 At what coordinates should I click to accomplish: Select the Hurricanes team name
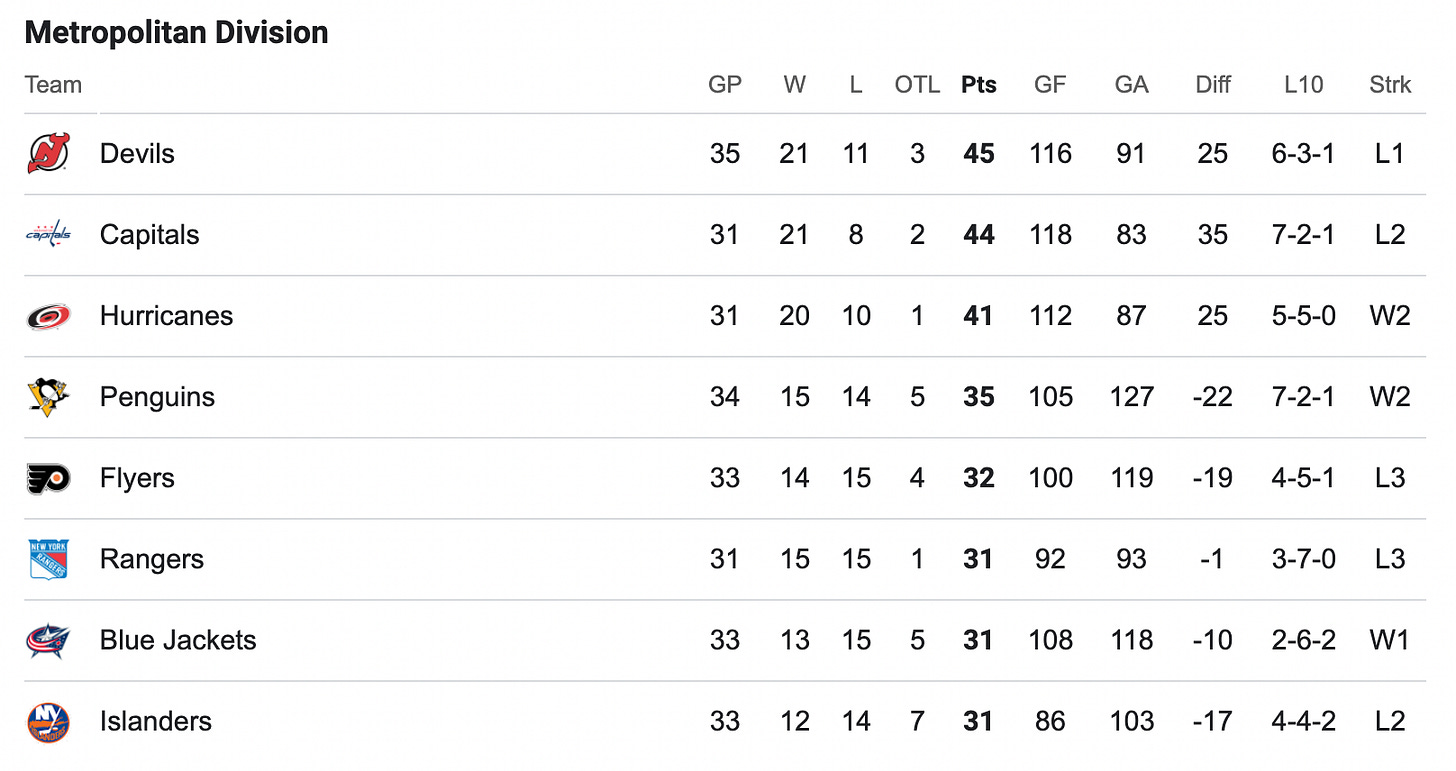(x=166, y=316)
